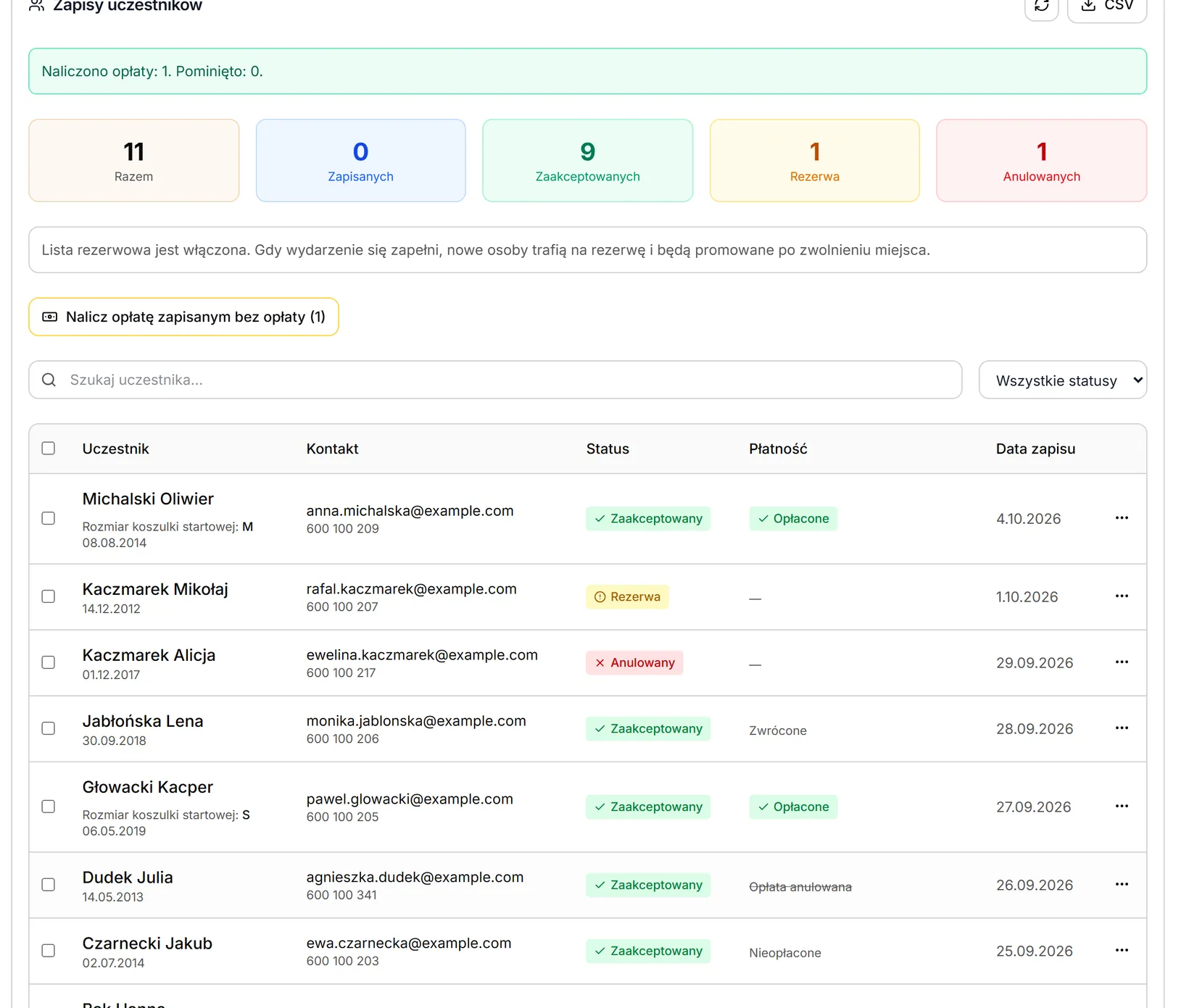Check the box for Głowacki Kacper
This screenshot has height=1008, width=1189.
point(49,807)
